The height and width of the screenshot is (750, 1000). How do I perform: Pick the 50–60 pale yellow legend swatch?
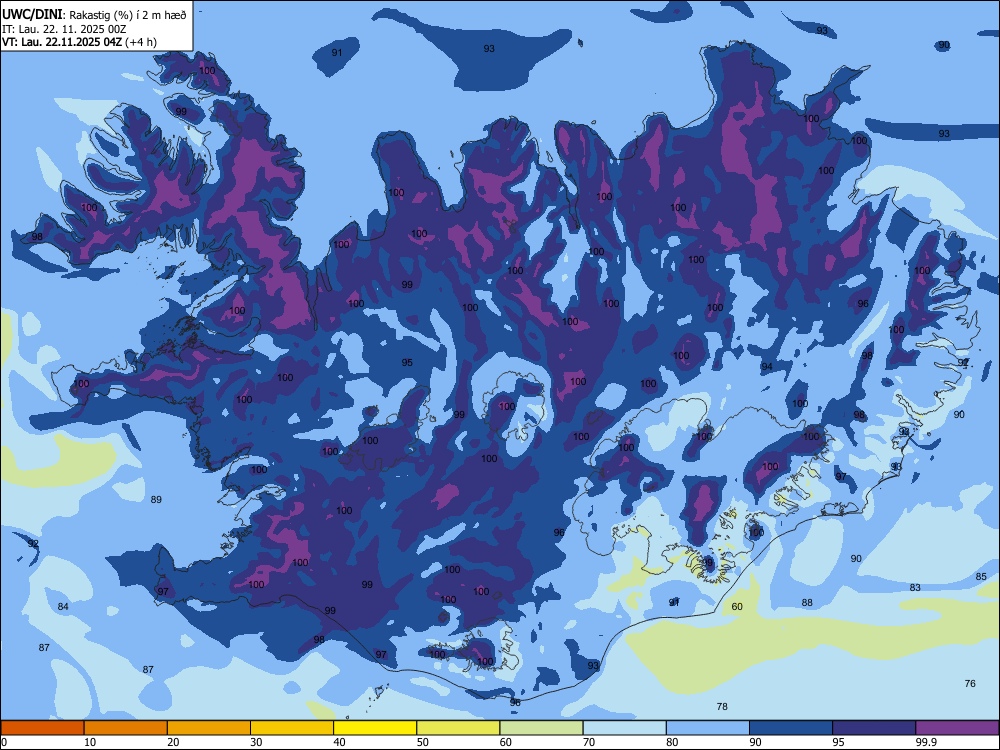tap(459, 728)
